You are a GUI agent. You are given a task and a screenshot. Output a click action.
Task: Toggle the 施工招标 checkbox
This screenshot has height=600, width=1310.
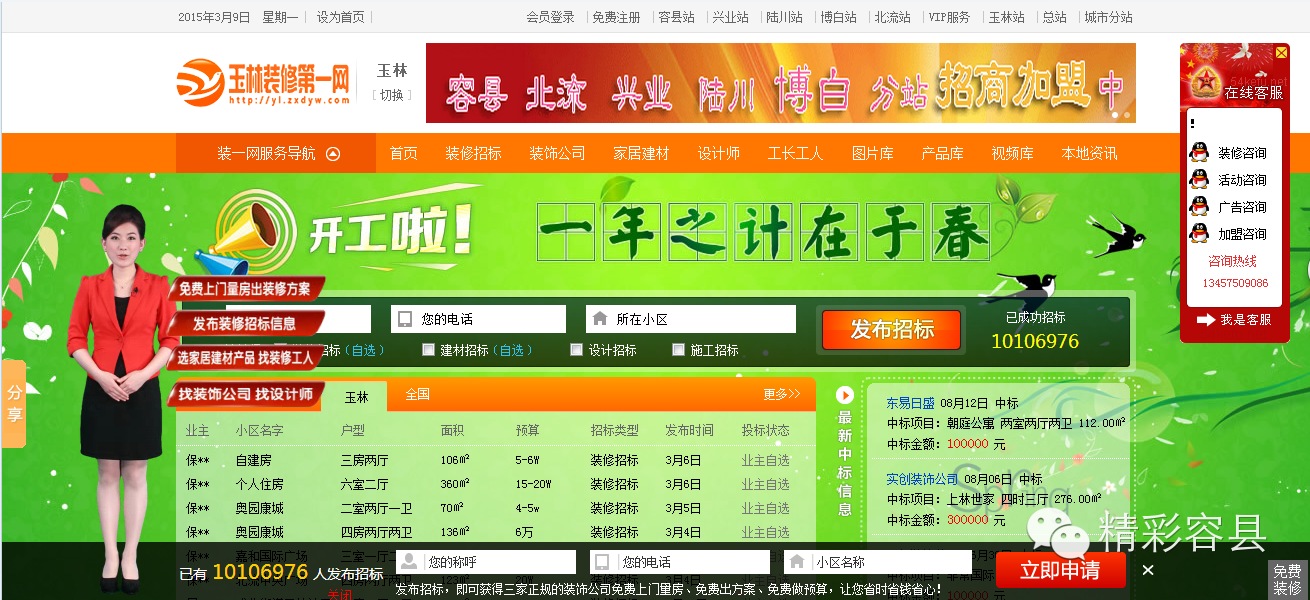click(678, 350)
